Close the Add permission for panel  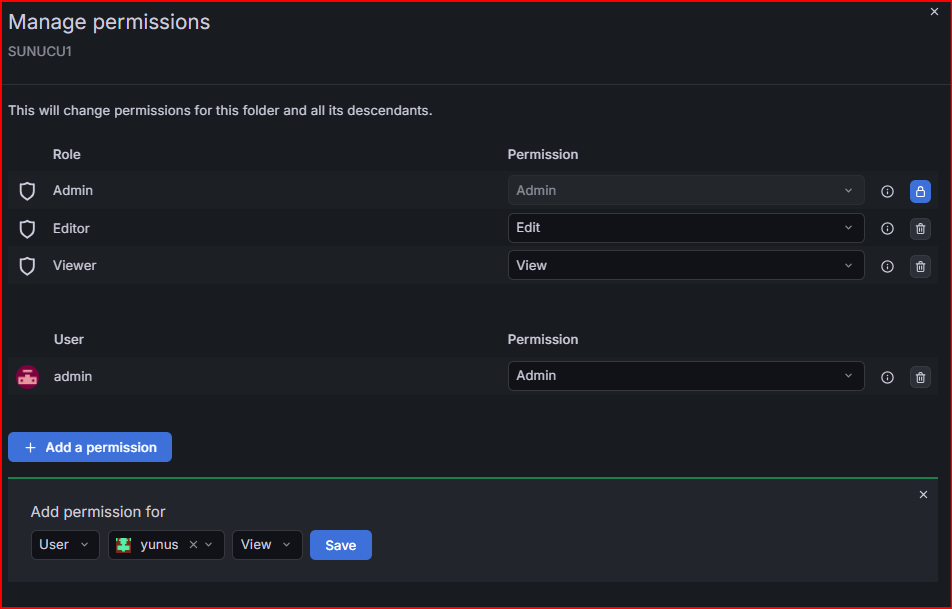(923, 495)
